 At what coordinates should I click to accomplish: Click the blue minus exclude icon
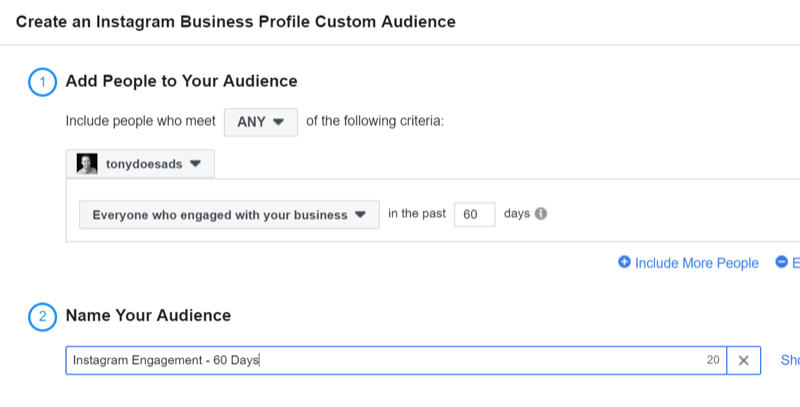[780, 263]
